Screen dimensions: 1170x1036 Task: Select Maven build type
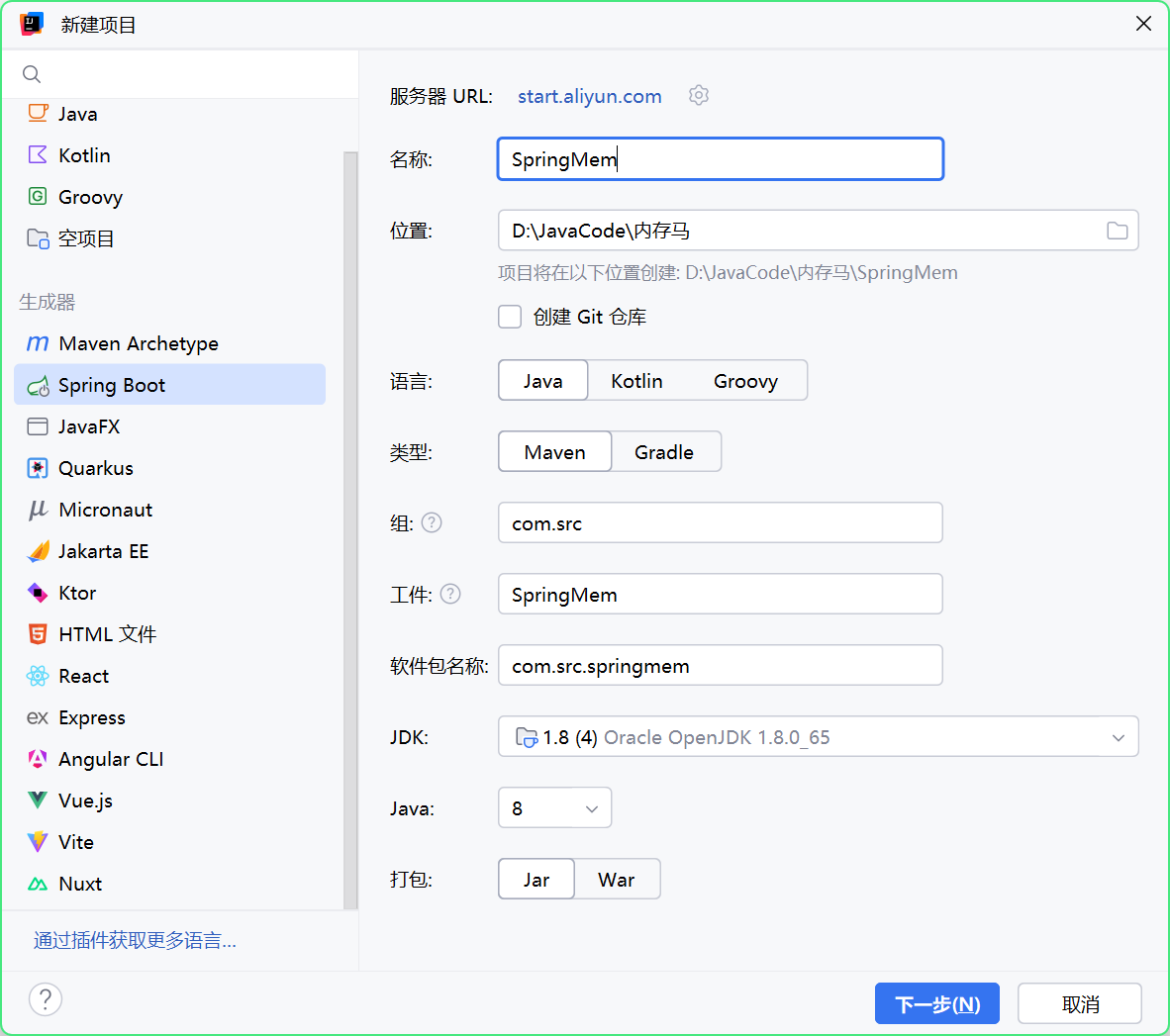554,451
